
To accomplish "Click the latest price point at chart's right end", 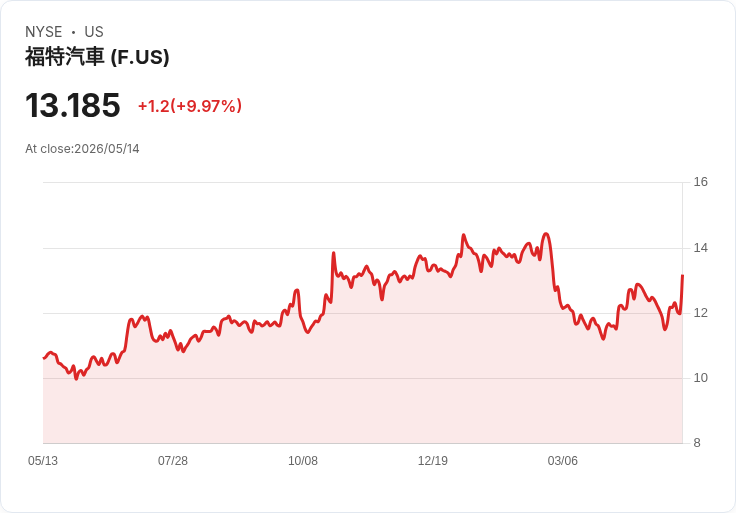I will pos(682,276).
